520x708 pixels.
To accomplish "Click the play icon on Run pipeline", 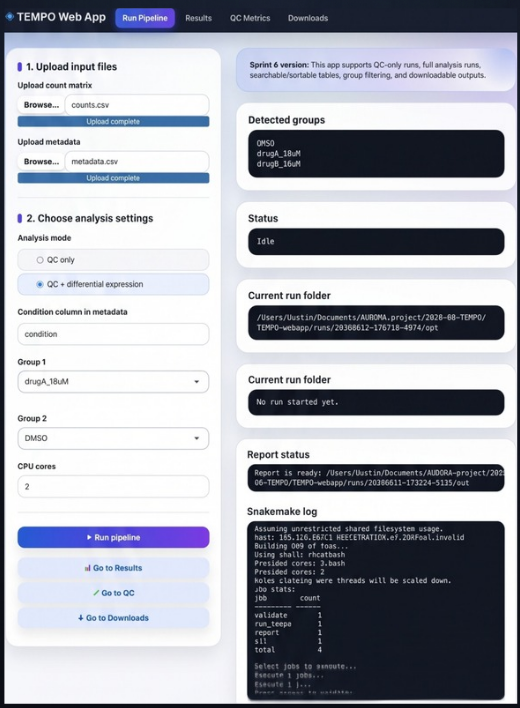I will tap(89, 537).
